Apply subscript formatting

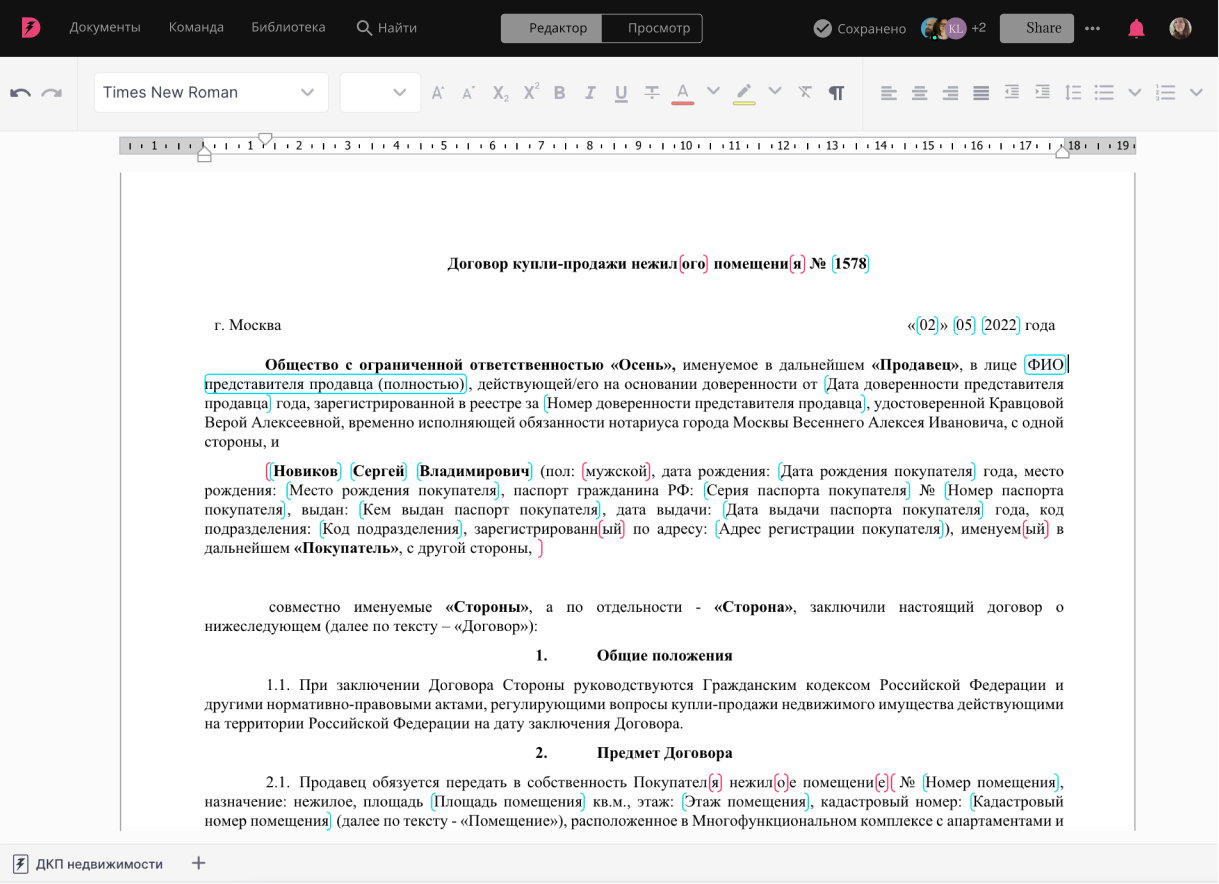point(499,92)
